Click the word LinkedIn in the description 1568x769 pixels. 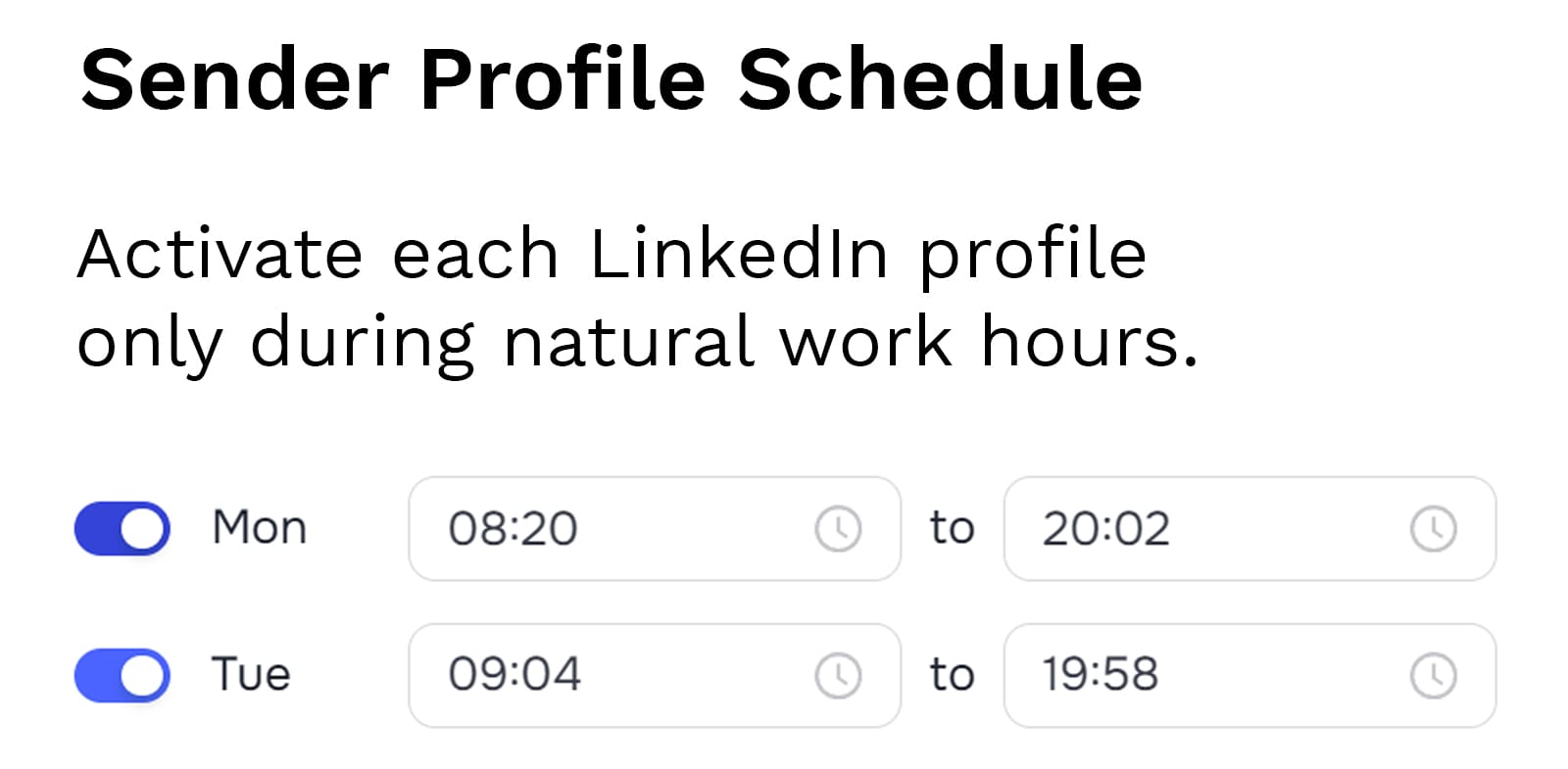tap(739, 255)
